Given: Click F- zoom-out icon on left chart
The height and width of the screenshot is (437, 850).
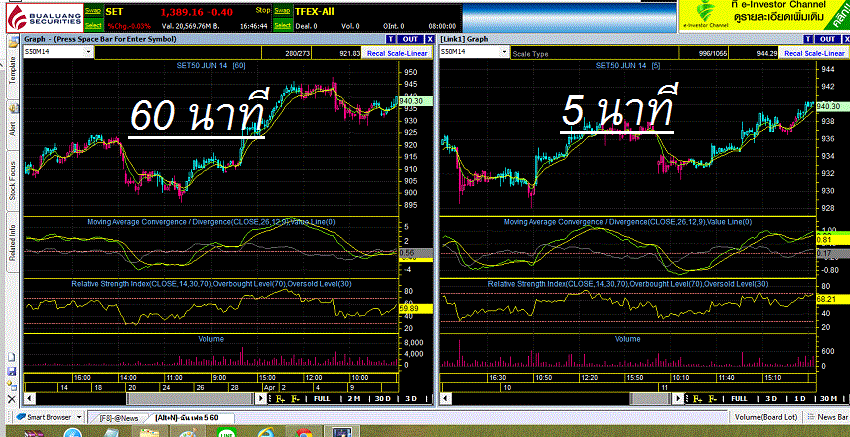Looking at the screenshot, I should coord(296,399).
